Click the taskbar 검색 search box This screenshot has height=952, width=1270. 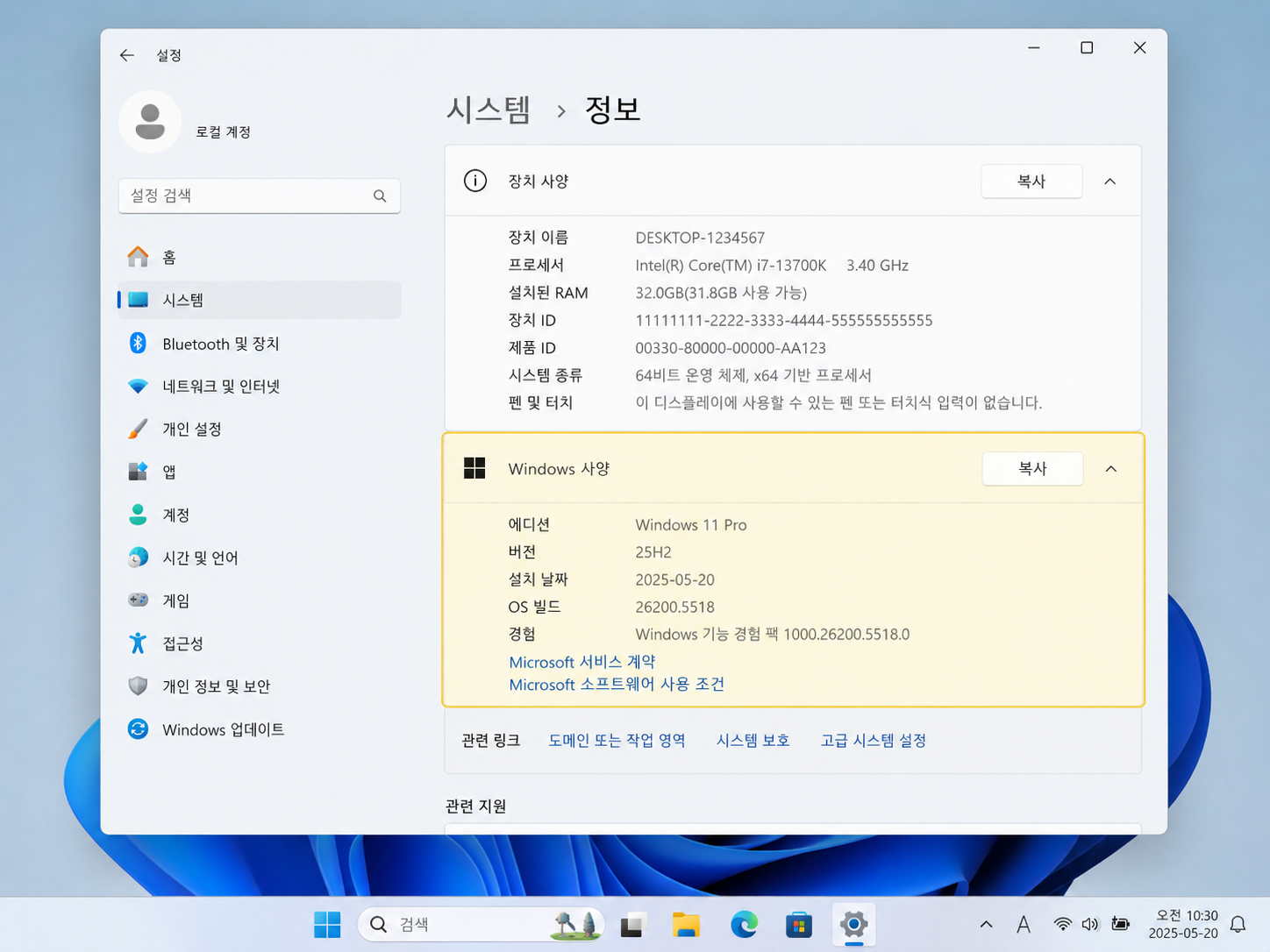481,924
